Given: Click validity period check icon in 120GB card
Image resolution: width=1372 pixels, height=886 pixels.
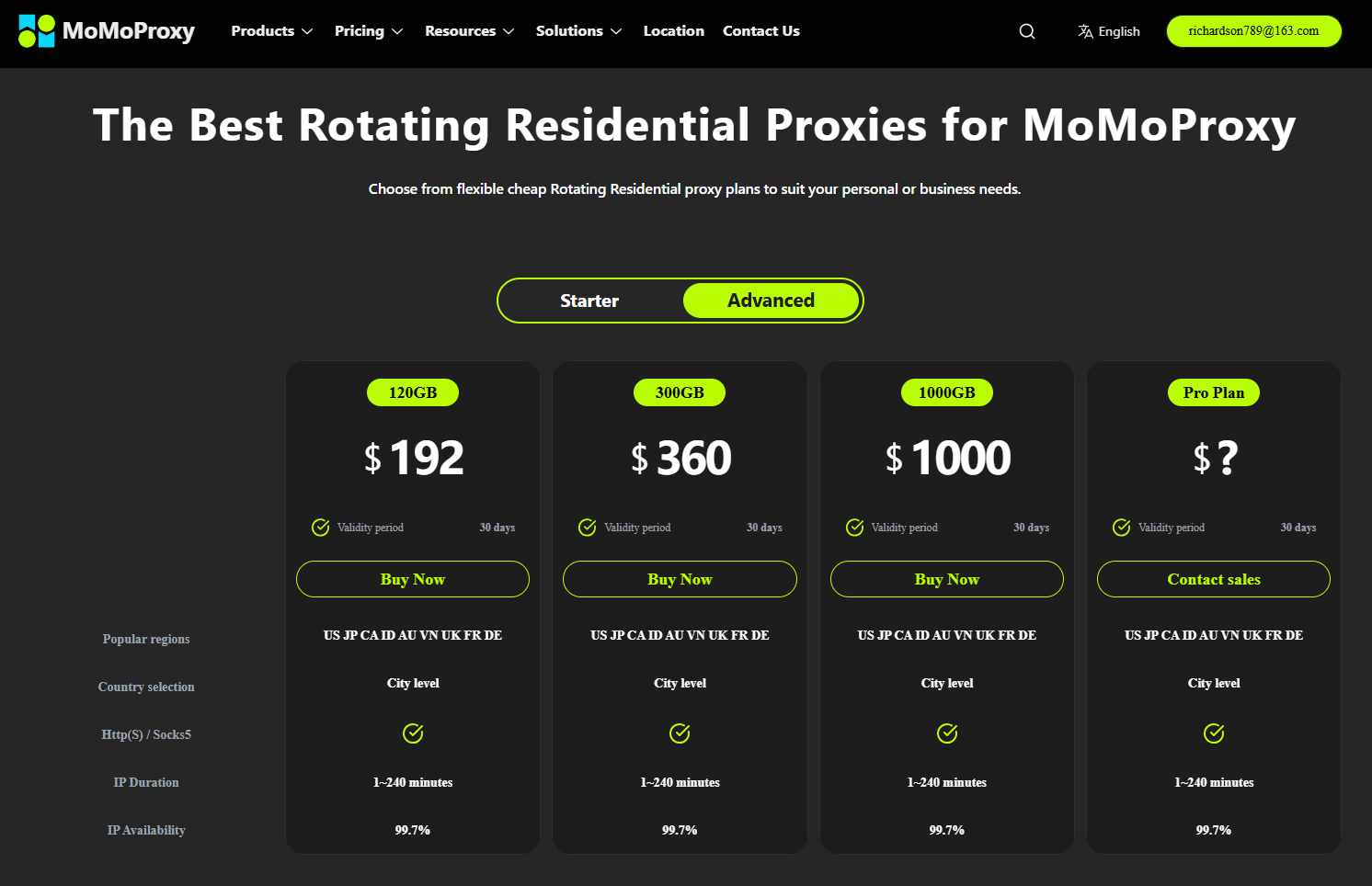Looking at the screenshot, I should pos(321,528).
